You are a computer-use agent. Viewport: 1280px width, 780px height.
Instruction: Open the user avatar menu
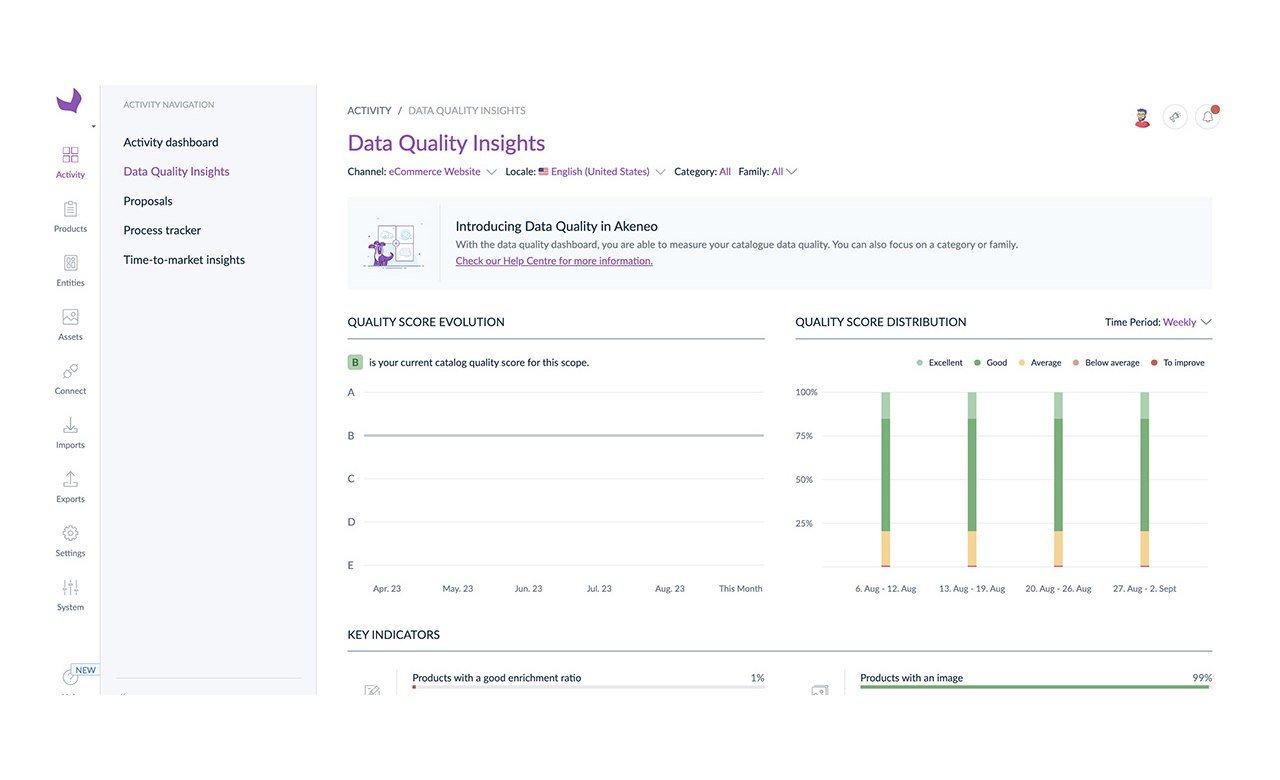pos(1143,117)
